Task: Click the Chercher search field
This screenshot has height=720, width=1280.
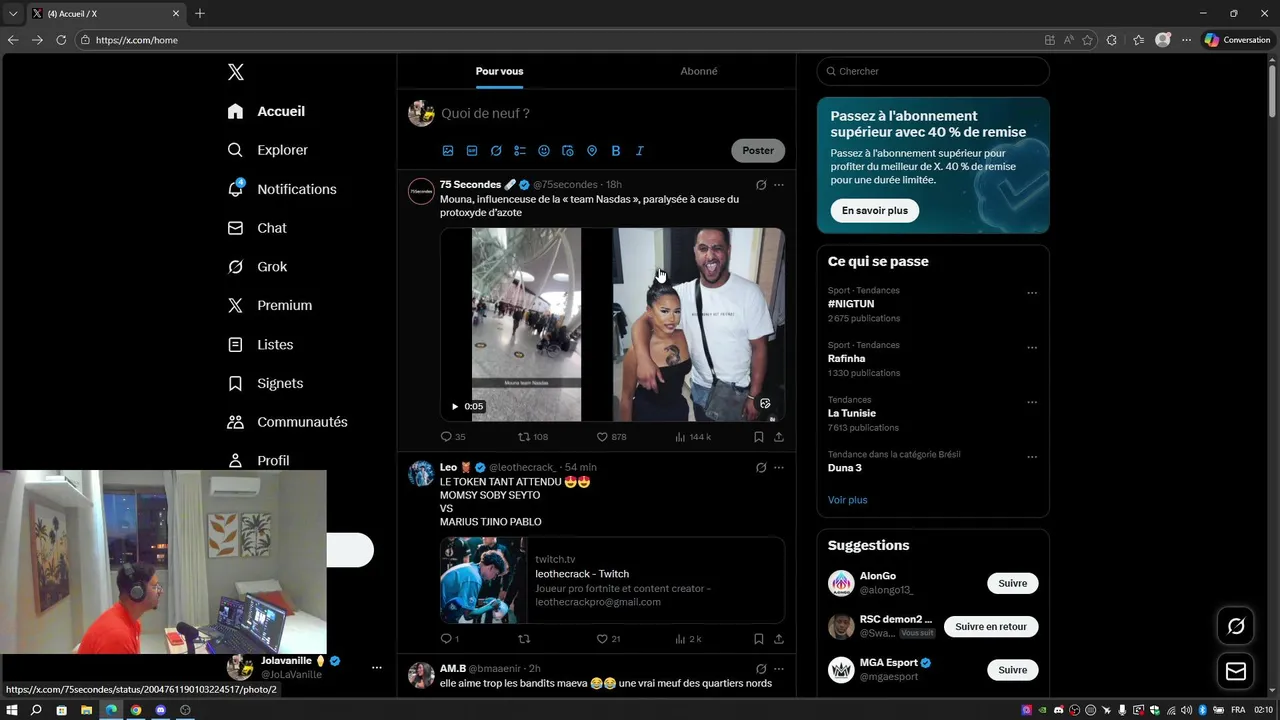Action: click(x=933, y=71)
